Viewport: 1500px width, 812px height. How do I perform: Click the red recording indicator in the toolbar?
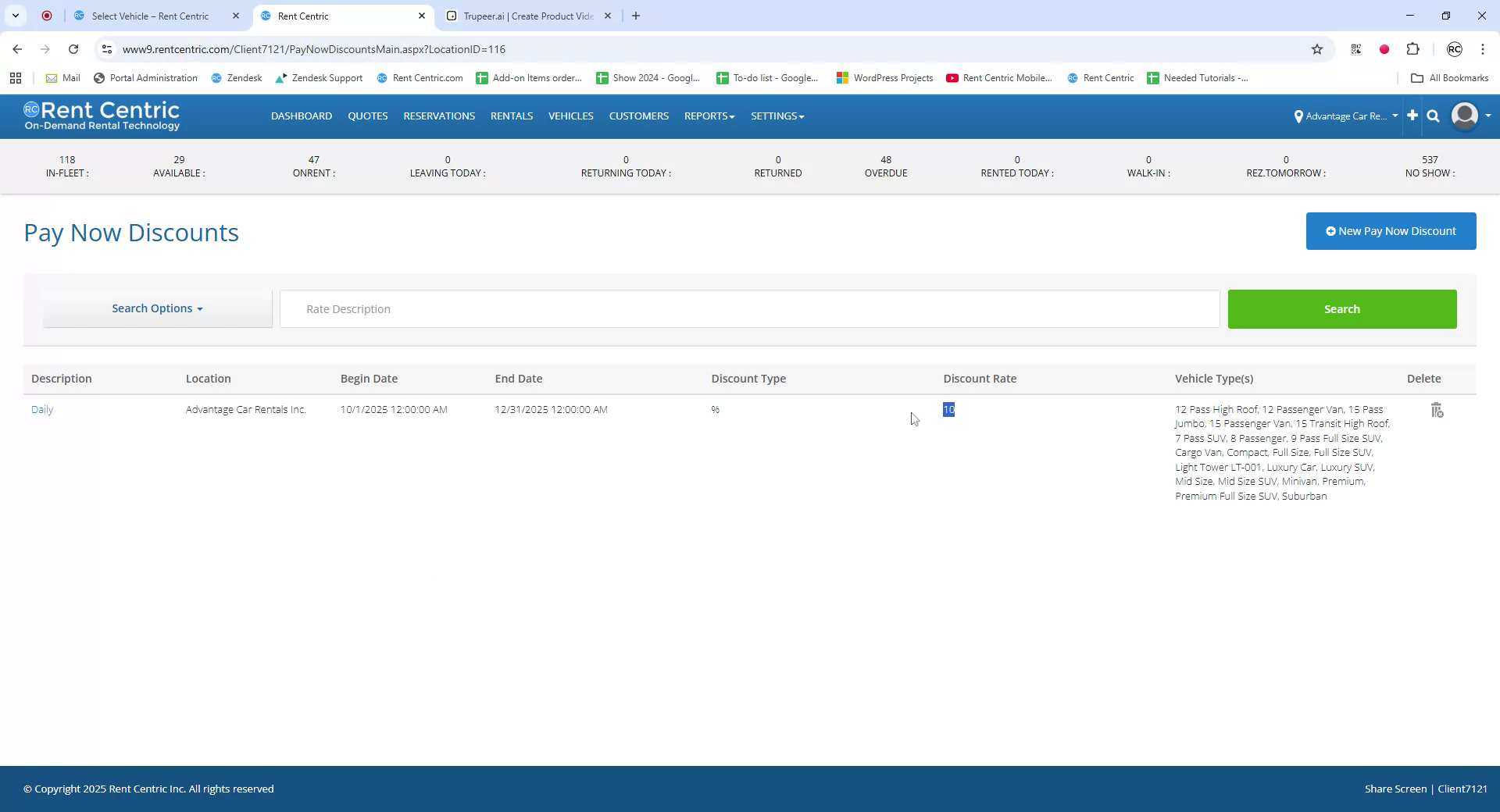coord(1384,49)
